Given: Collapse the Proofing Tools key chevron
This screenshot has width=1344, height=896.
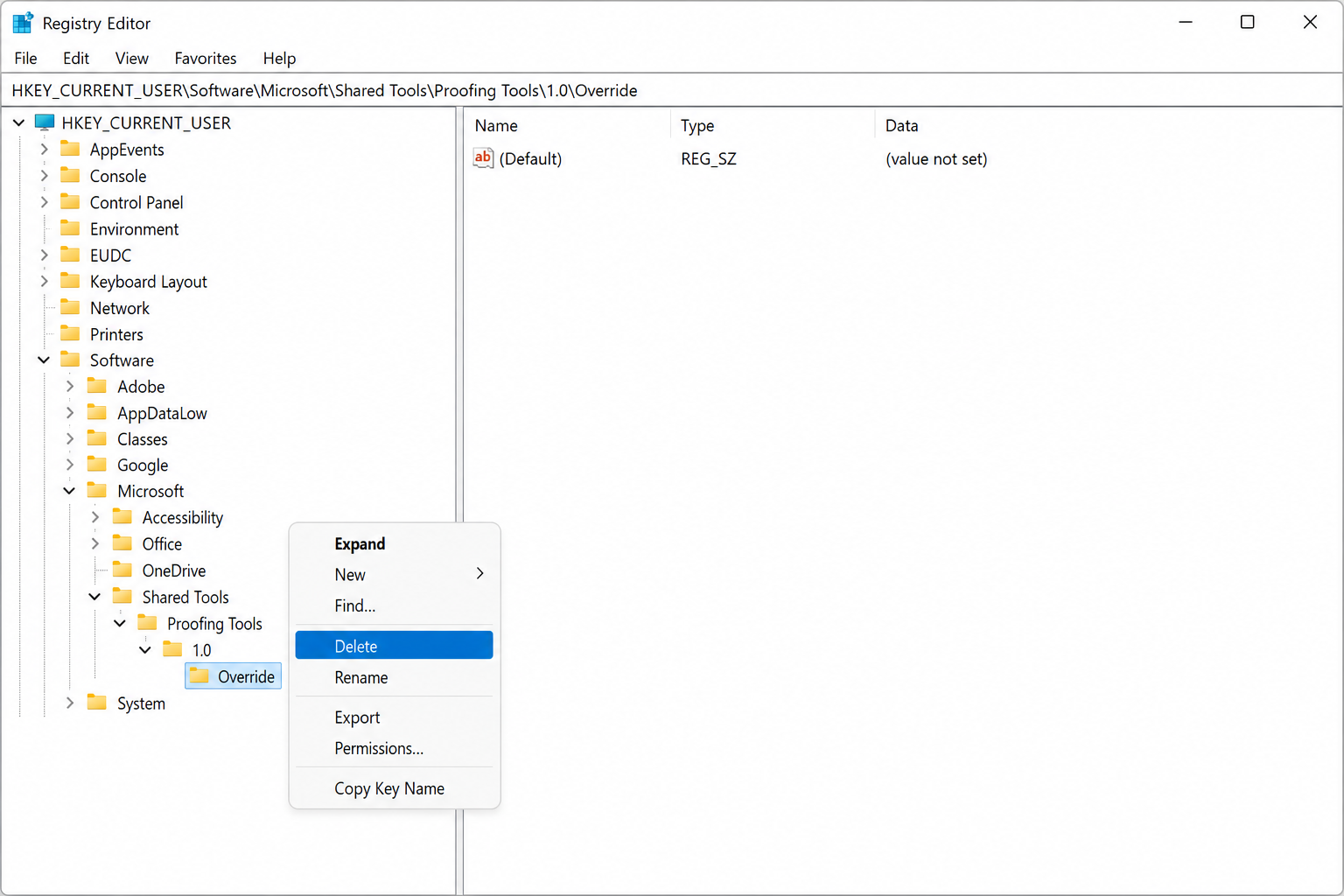Looking at the screenshot, I should point(120,623).
